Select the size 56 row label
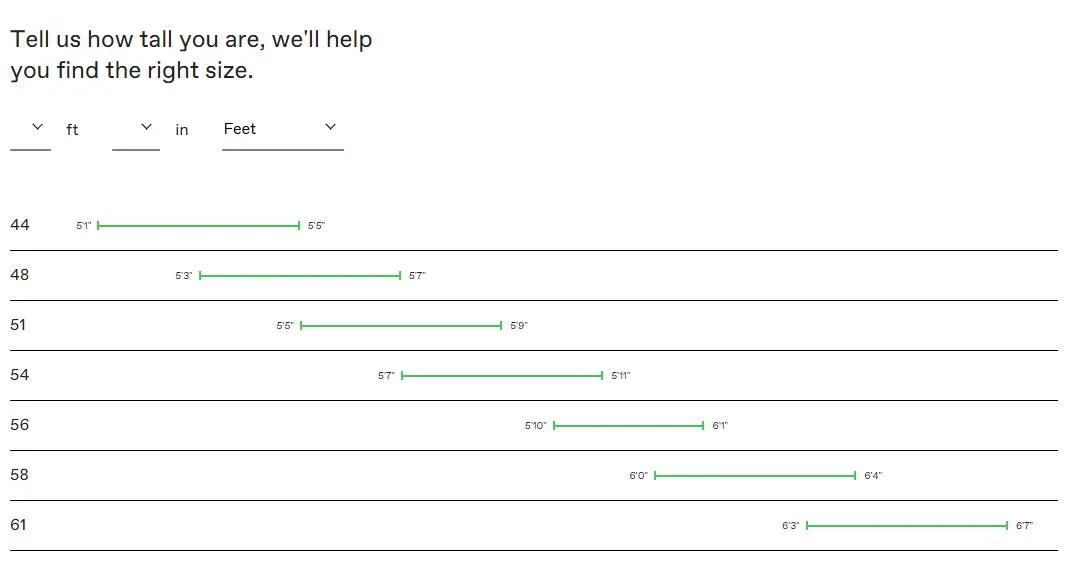Image resolution: width=1081 pixels, height=586 pixels. tap(20, 425)
